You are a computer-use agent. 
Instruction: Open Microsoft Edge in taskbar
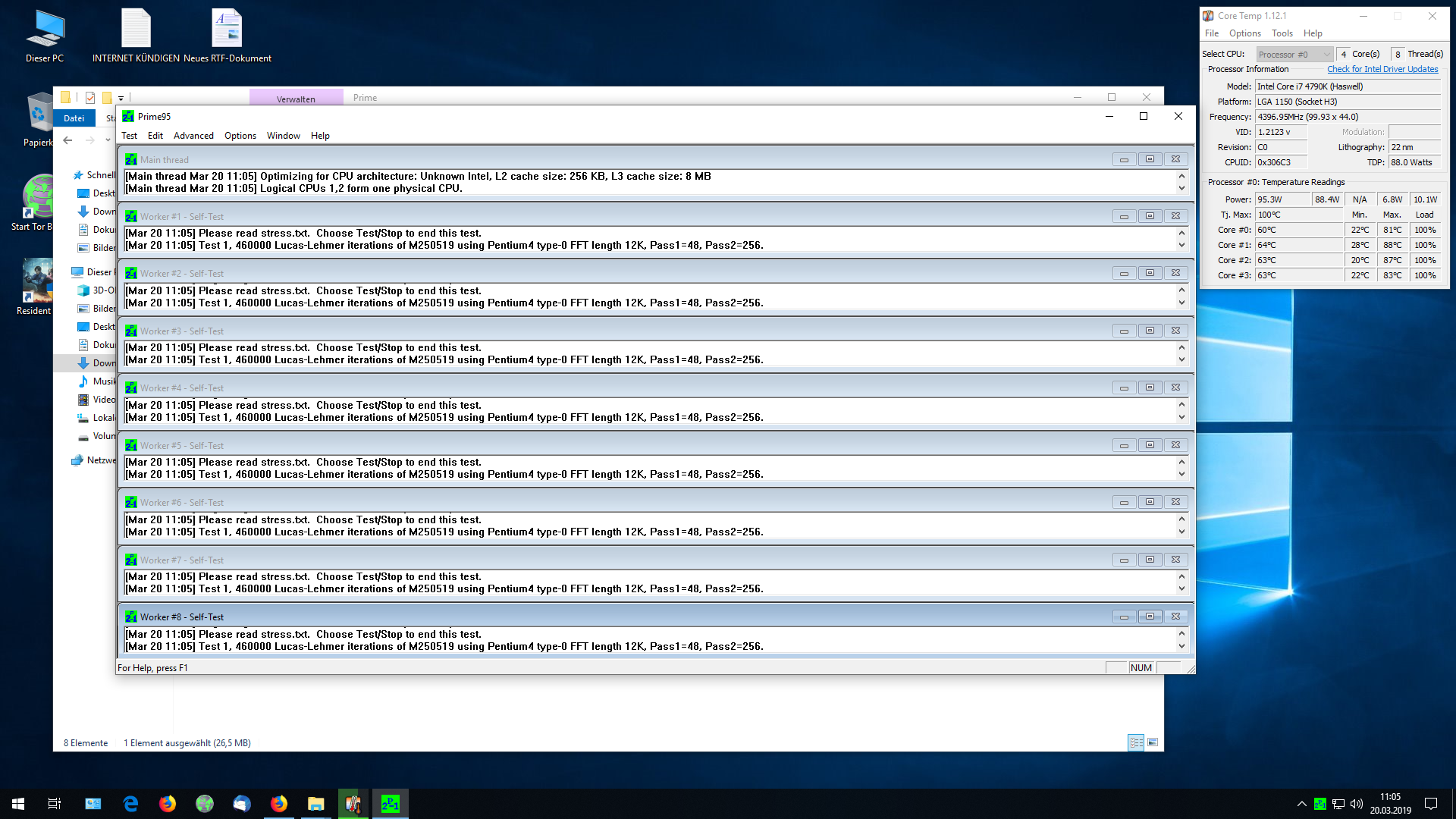tap(130, 804)
